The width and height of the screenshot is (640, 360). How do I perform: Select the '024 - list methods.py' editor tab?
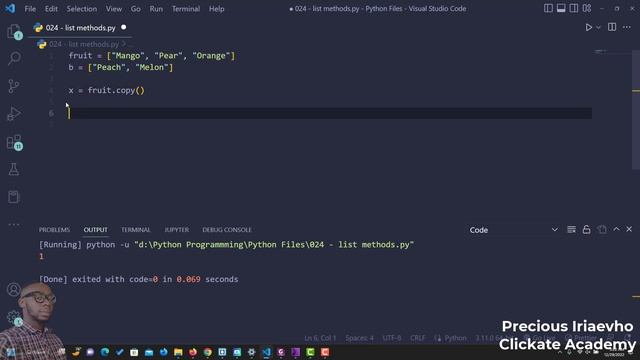(x=80, y=28)
